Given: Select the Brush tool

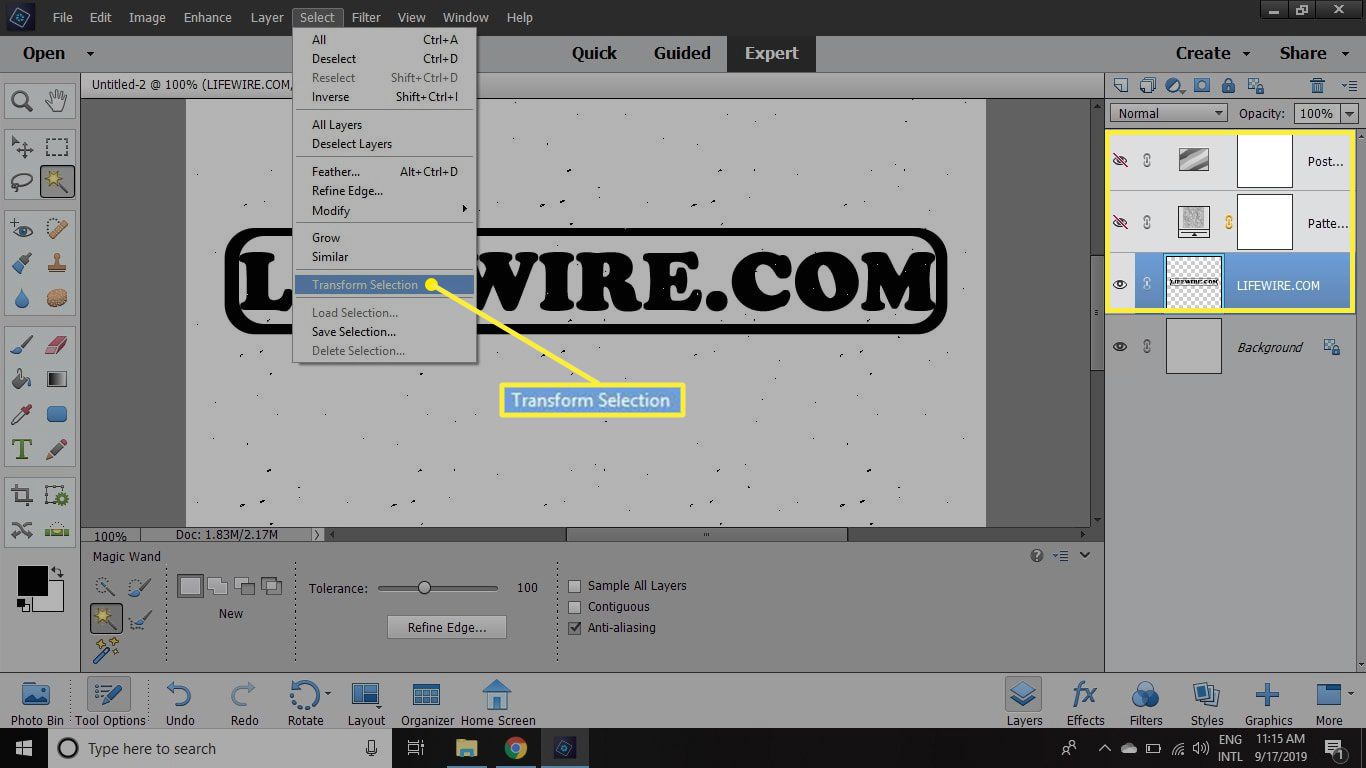Looking at the screenshot, I should pyautogui.click(x=22, y=346).
